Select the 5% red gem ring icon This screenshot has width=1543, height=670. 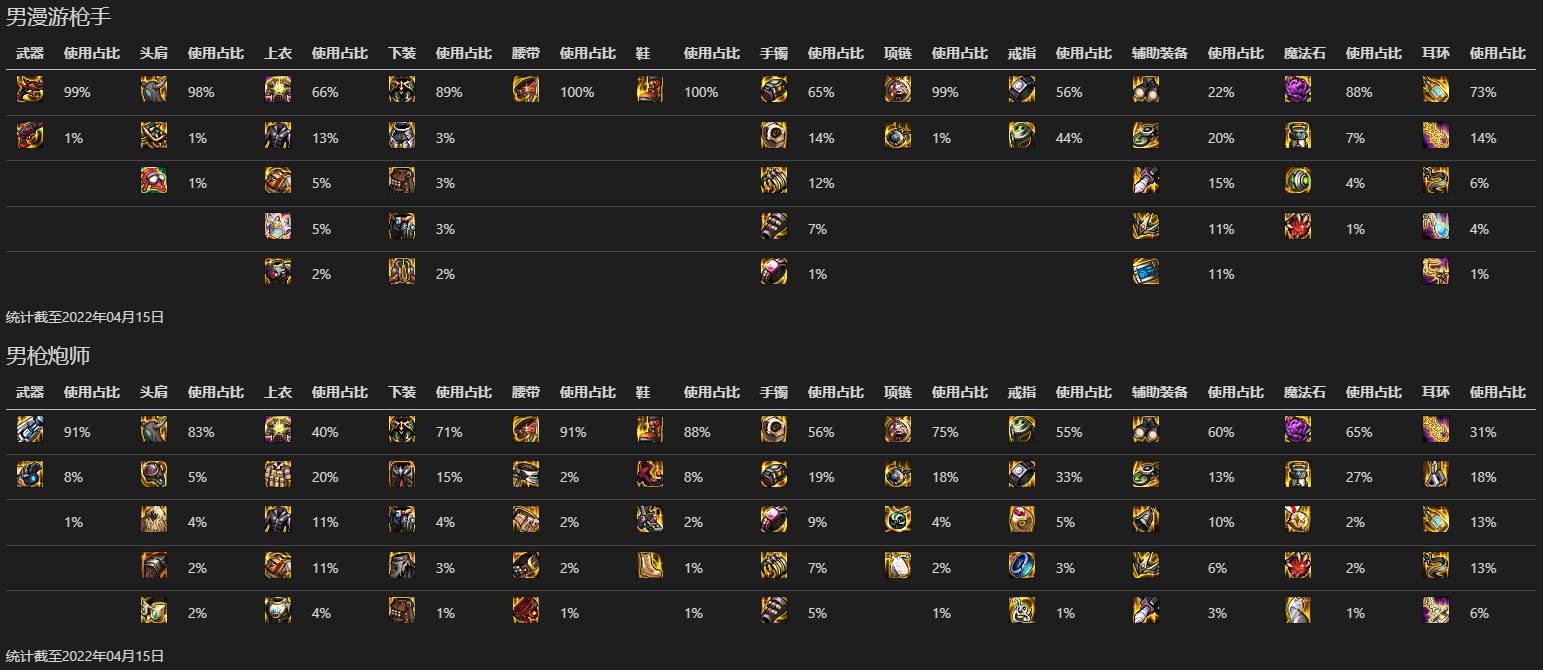[x=1022, y=521]
